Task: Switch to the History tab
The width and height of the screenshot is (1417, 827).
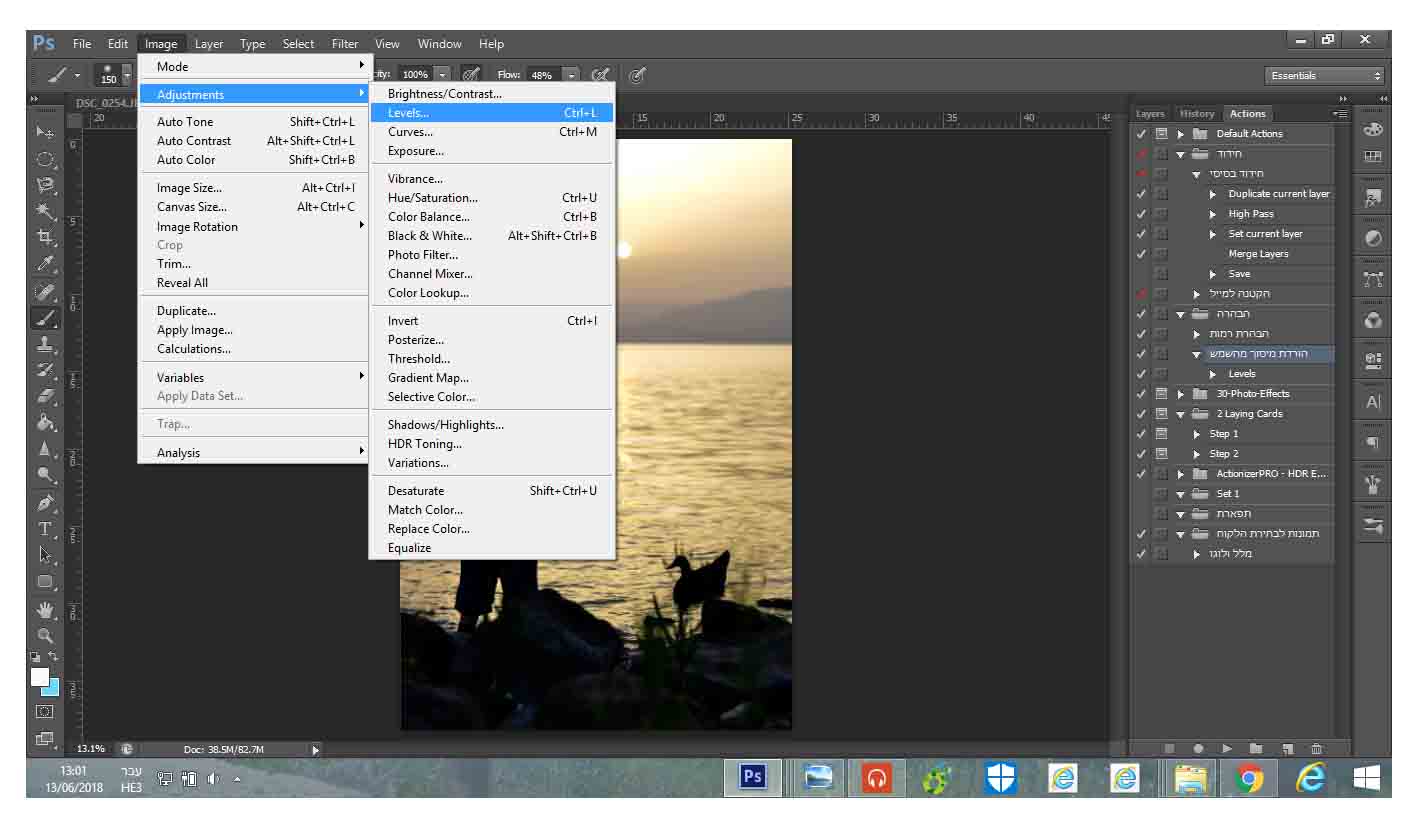Action: coord(1196,114)
